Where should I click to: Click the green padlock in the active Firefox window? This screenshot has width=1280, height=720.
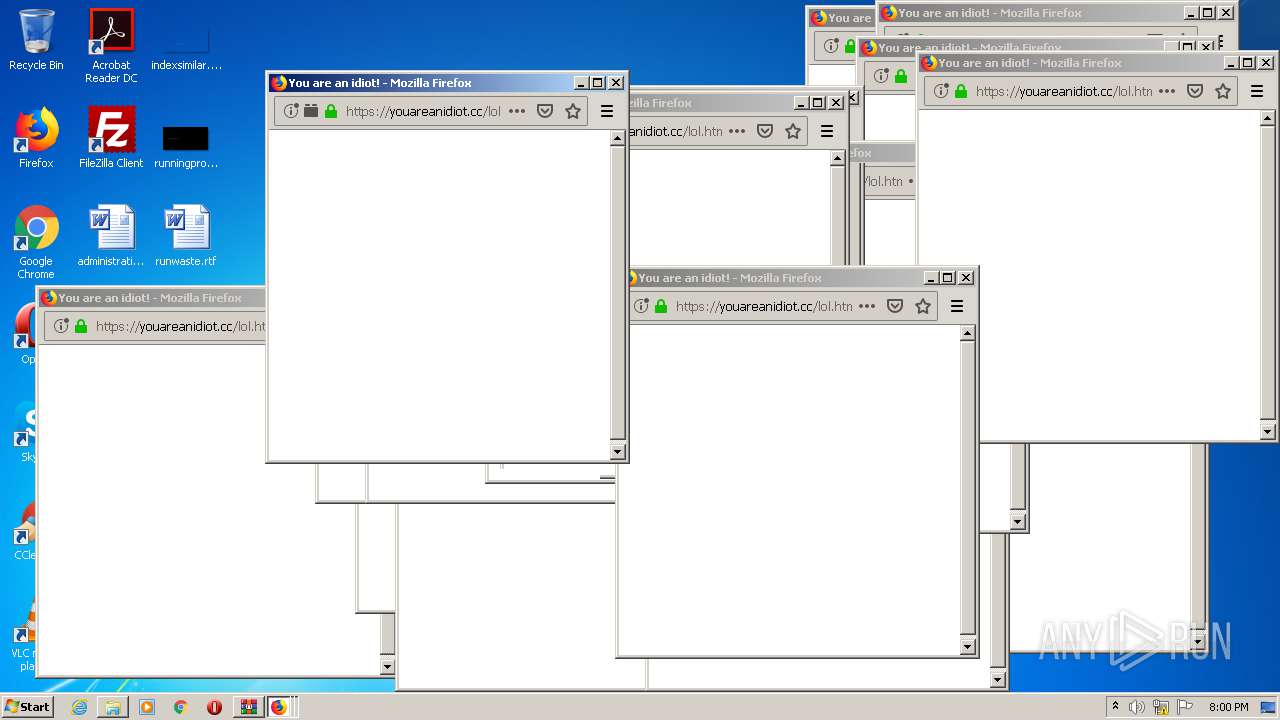click(x=331, y=111)
